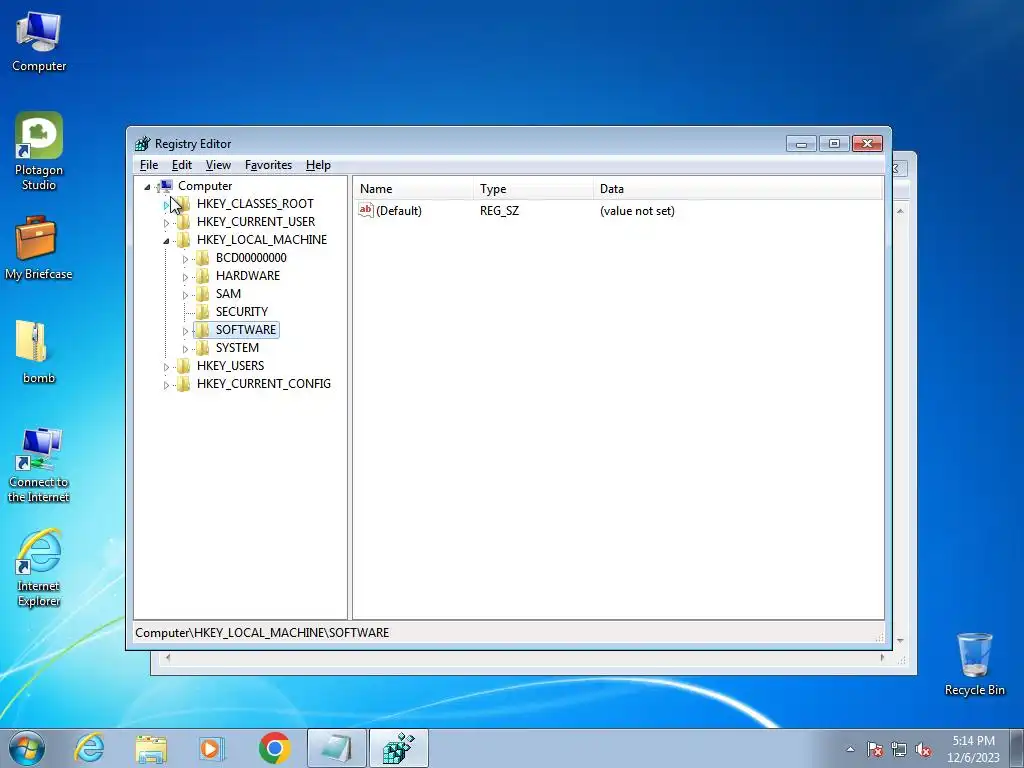
Task: Click the REG_SZ type cell
Action: (x=500, y=211)
